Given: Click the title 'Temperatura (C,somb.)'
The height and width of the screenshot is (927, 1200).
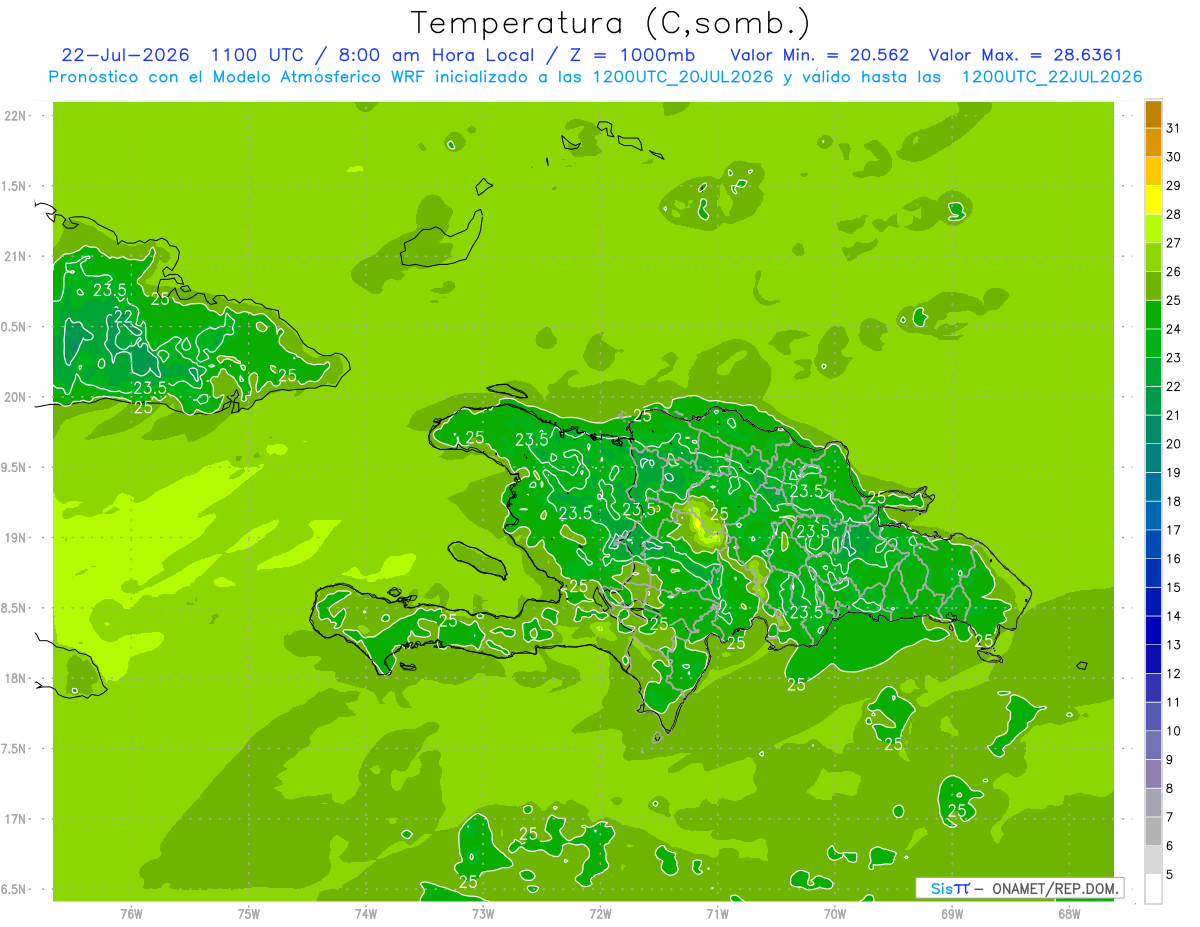Looking at the screenshot, I should (x=610, y=23).
